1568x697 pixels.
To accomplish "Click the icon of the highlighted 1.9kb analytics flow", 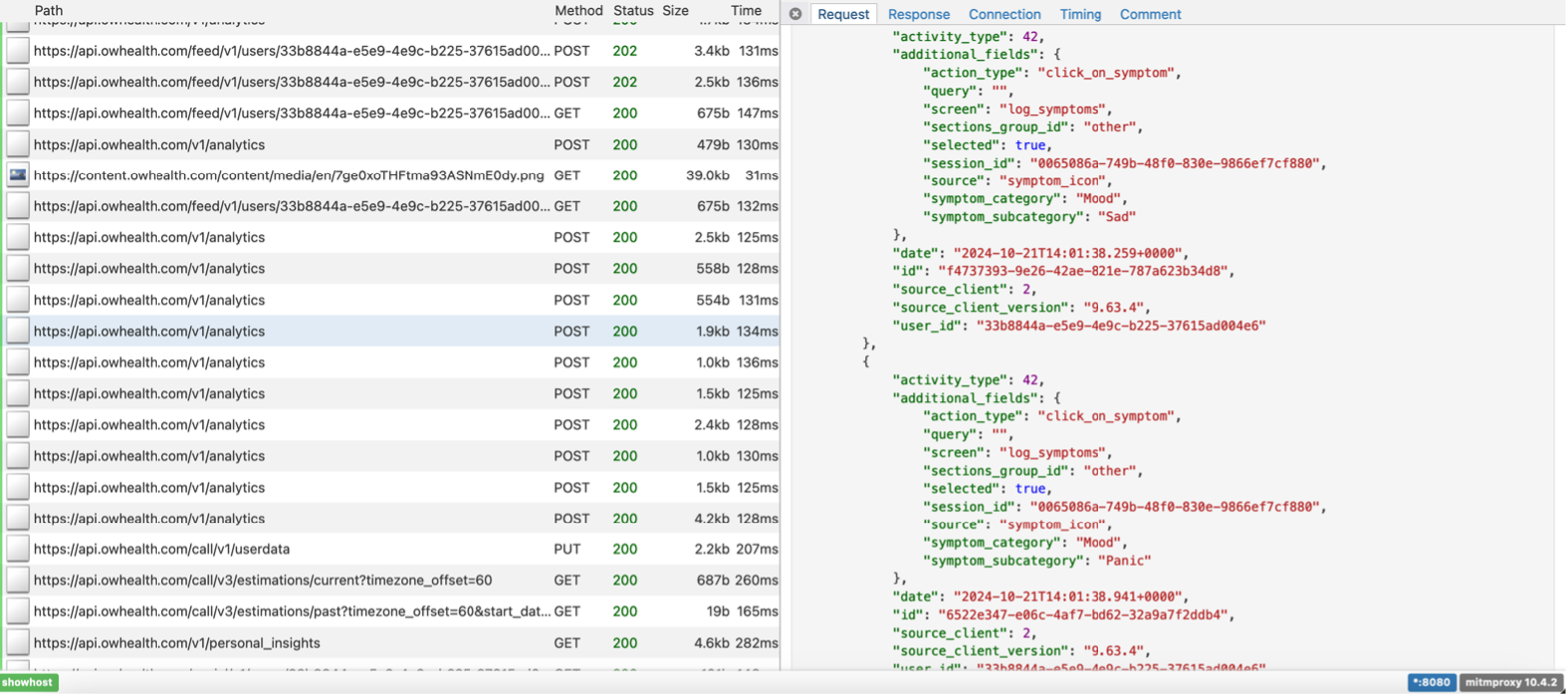I will tap(18, 331).
